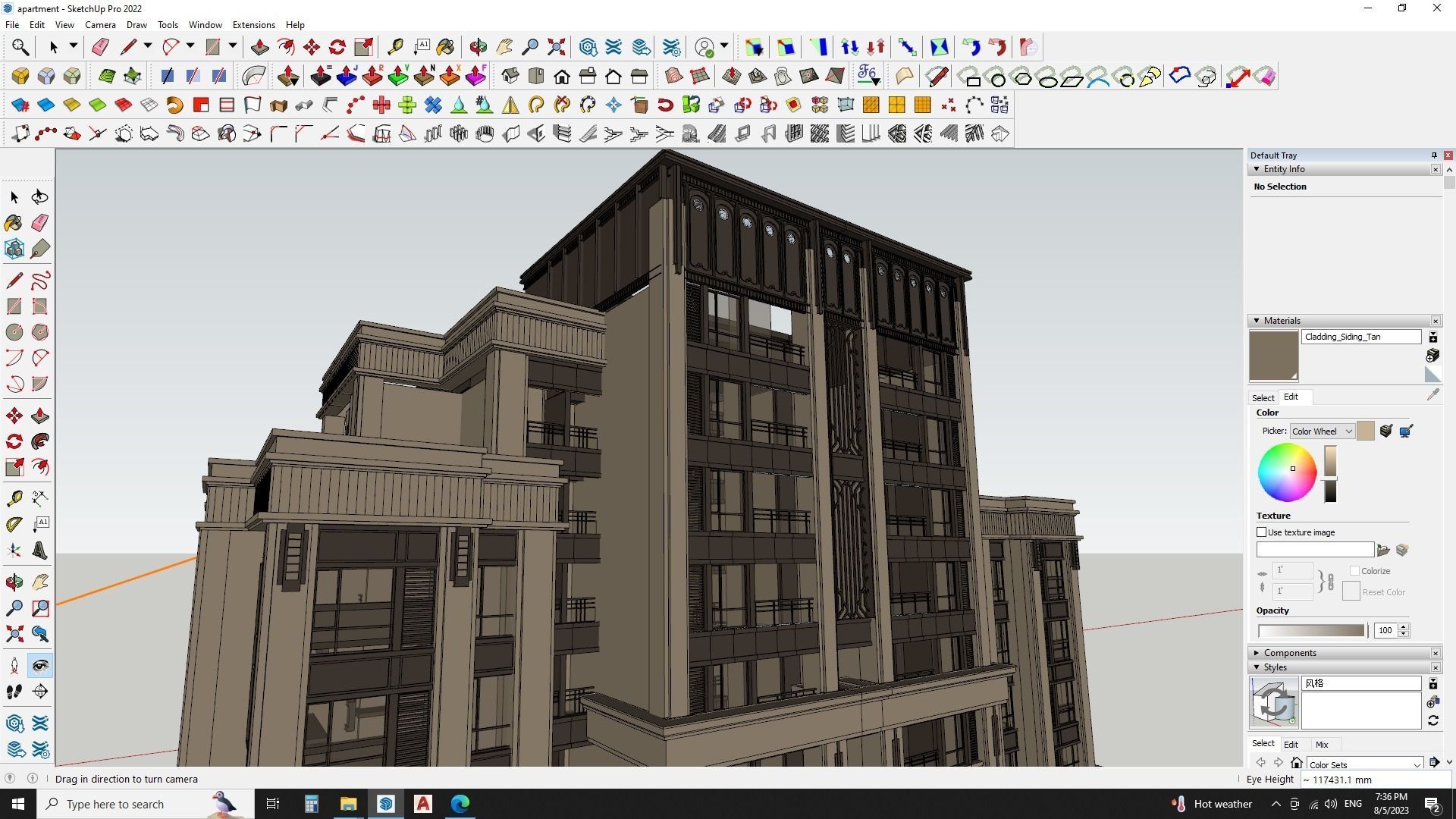Click the vertical brightness slider beside the color wheel

click(x=1330, y=473)
